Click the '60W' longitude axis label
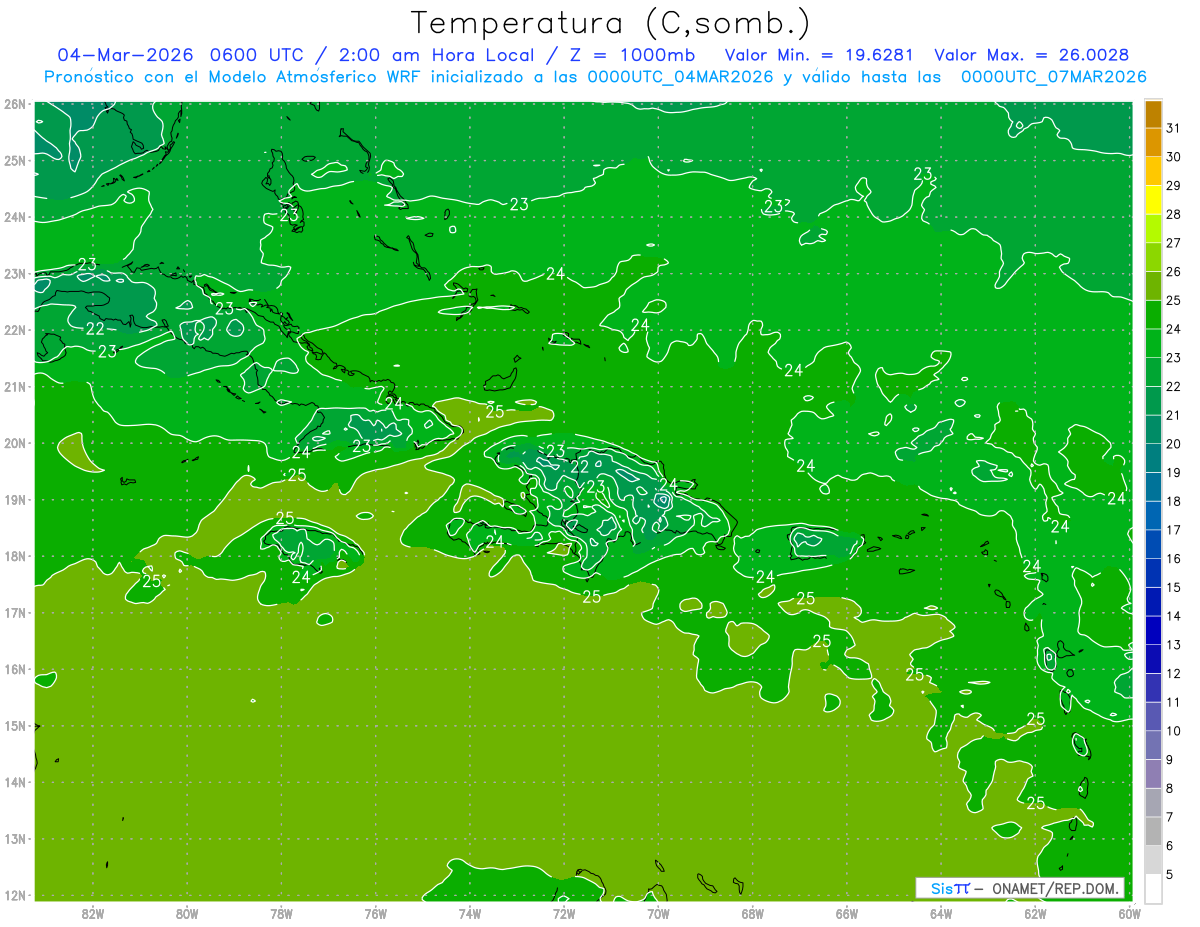The width and height of the screenshot is (1200, 927). click(1129, 913)
